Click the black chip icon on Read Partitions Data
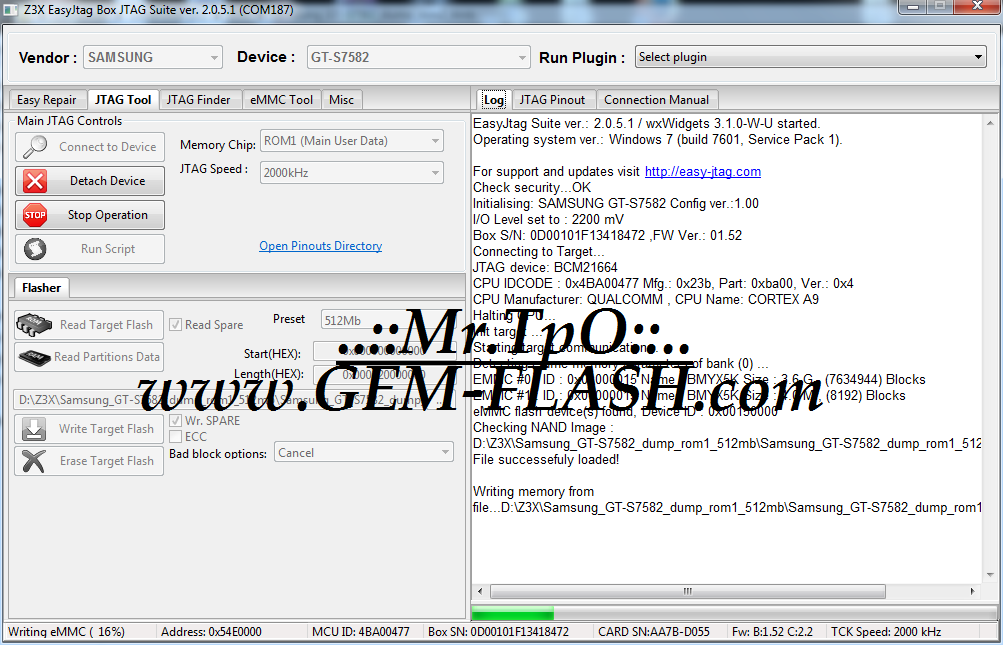Viewport: 1003px width, 645px height. click(35, 357)
